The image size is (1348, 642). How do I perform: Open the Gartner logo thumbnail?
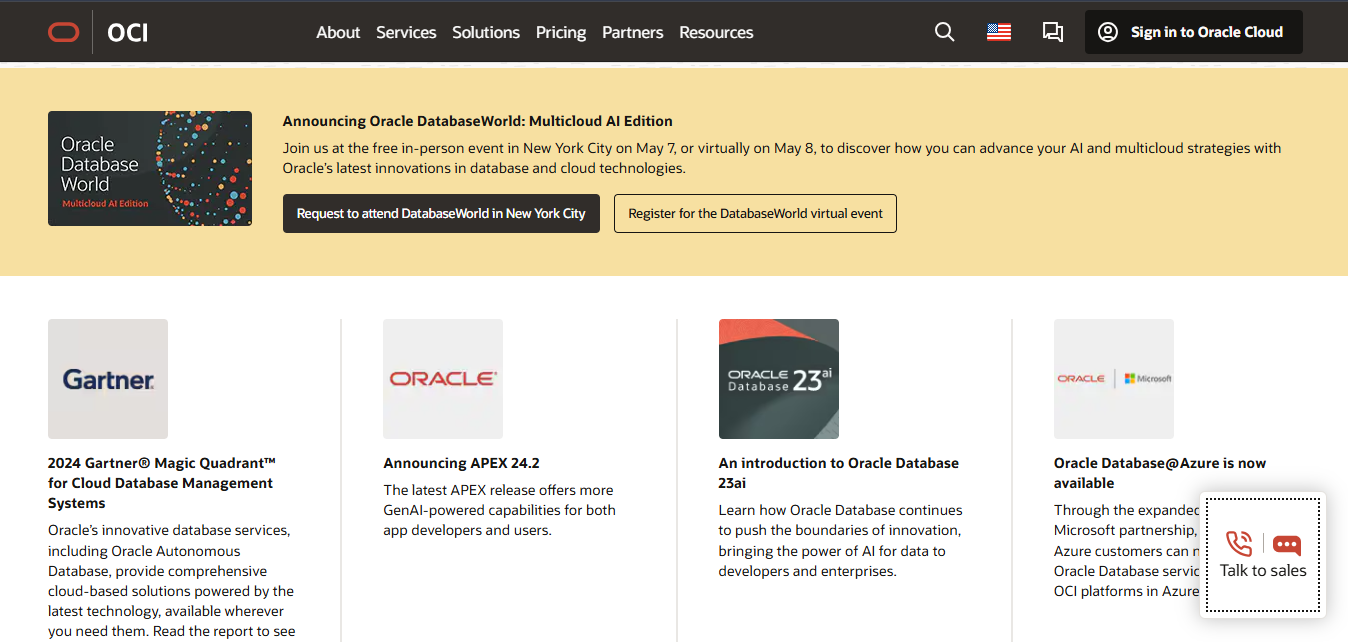[x=108, y=379]
